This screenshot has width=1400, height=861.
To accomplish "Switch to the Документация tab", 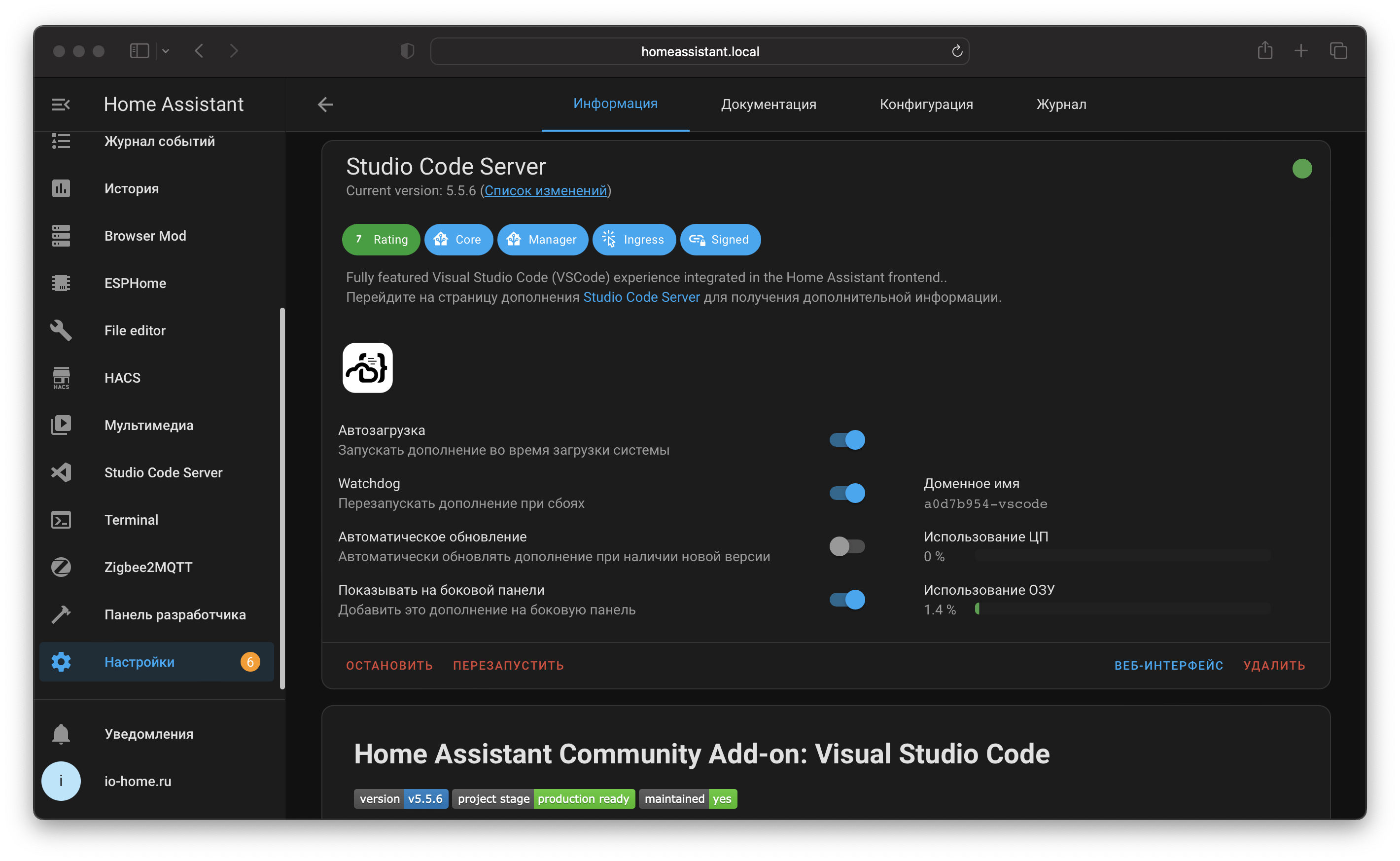I will (x=769, y=104).
